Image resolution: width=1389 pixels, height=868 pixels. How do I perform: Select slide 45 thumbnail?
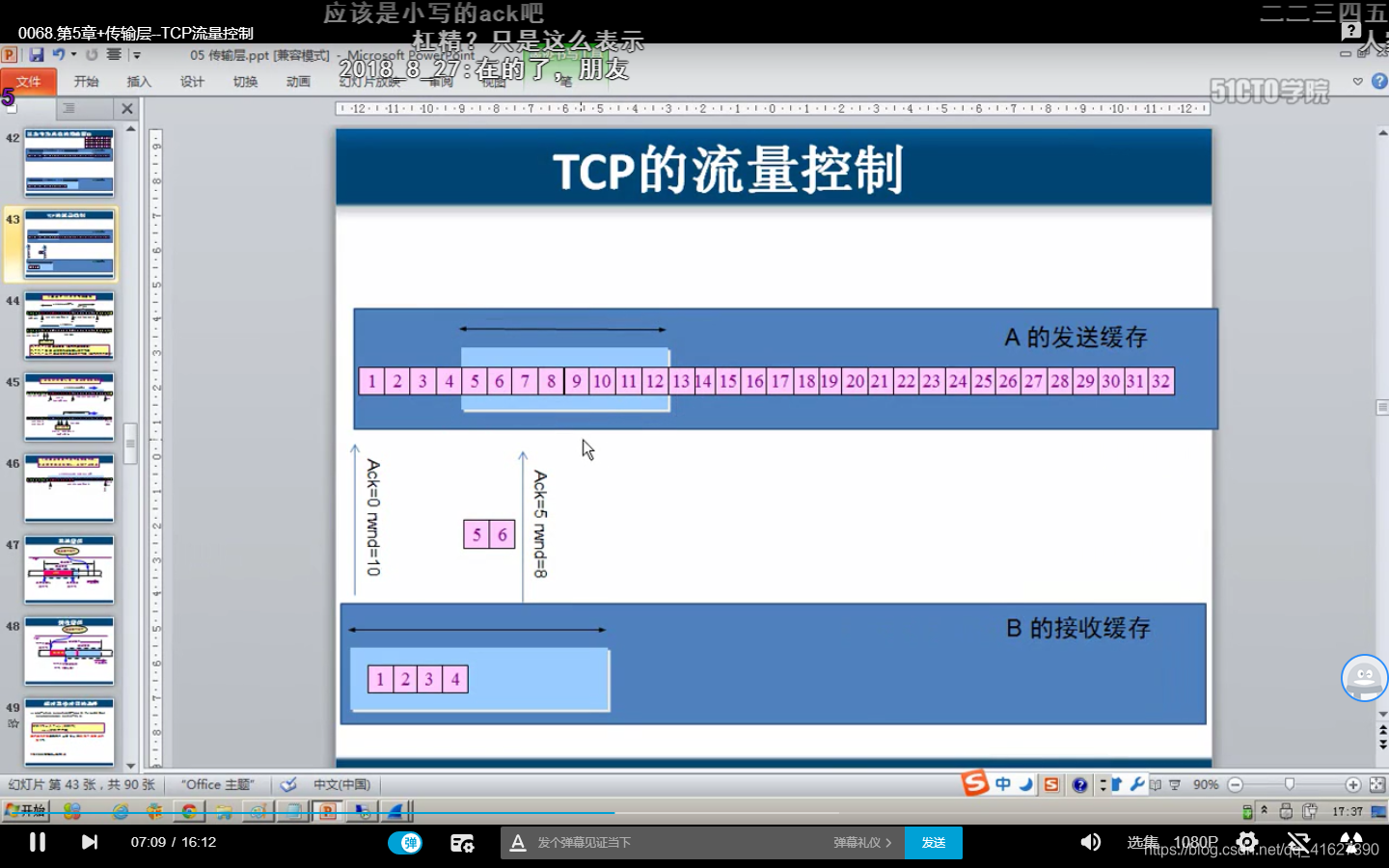[69, 406]
